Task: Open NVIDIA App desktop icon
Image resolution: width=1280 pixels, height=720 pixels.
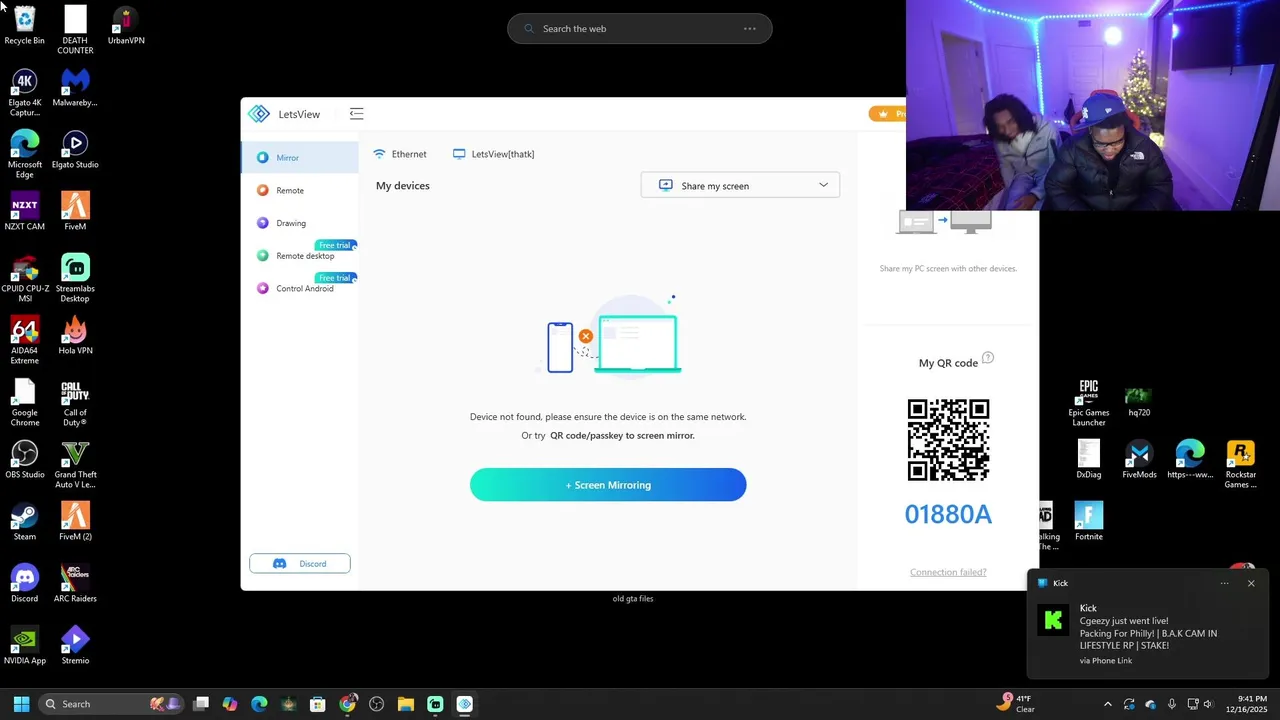Action: tap(25, 645)
